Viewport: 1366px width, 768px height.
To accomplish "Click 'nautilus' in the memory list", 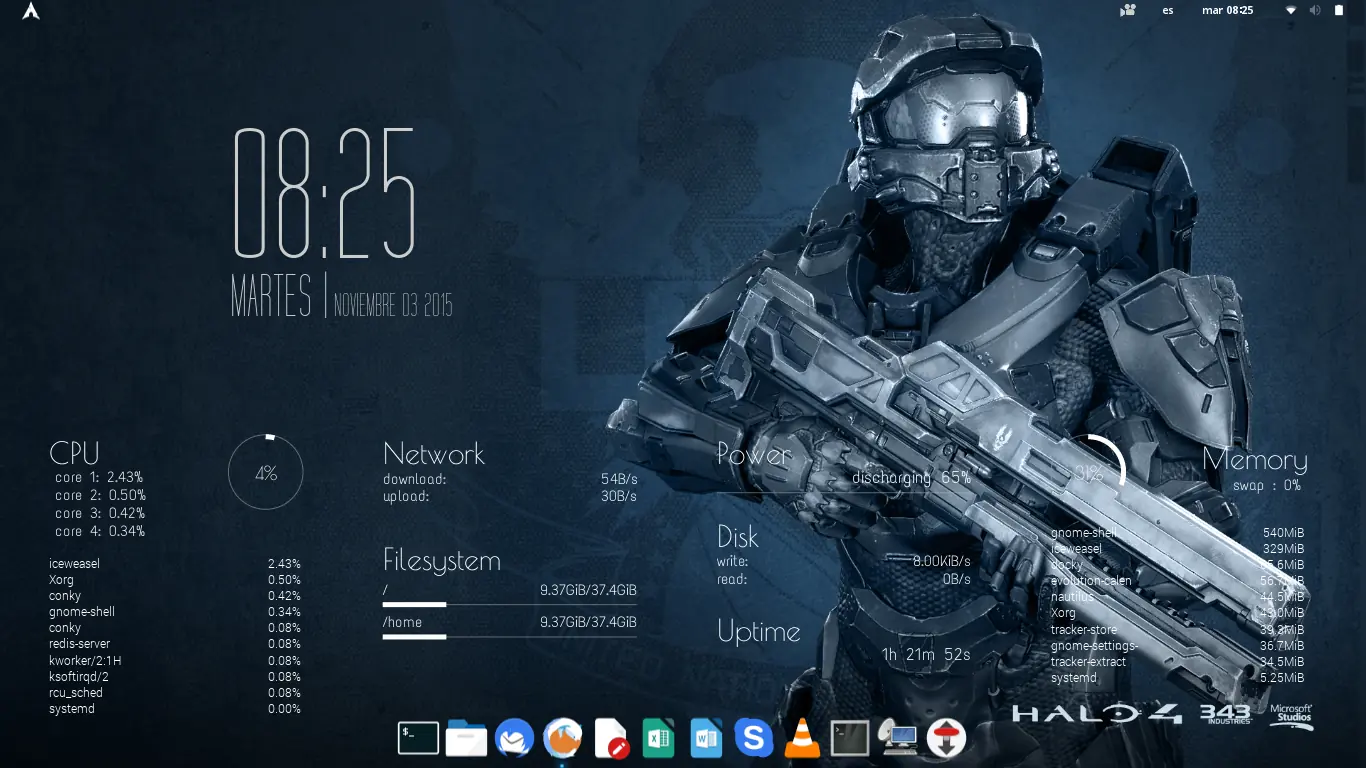I will (x=1073, y=597).
